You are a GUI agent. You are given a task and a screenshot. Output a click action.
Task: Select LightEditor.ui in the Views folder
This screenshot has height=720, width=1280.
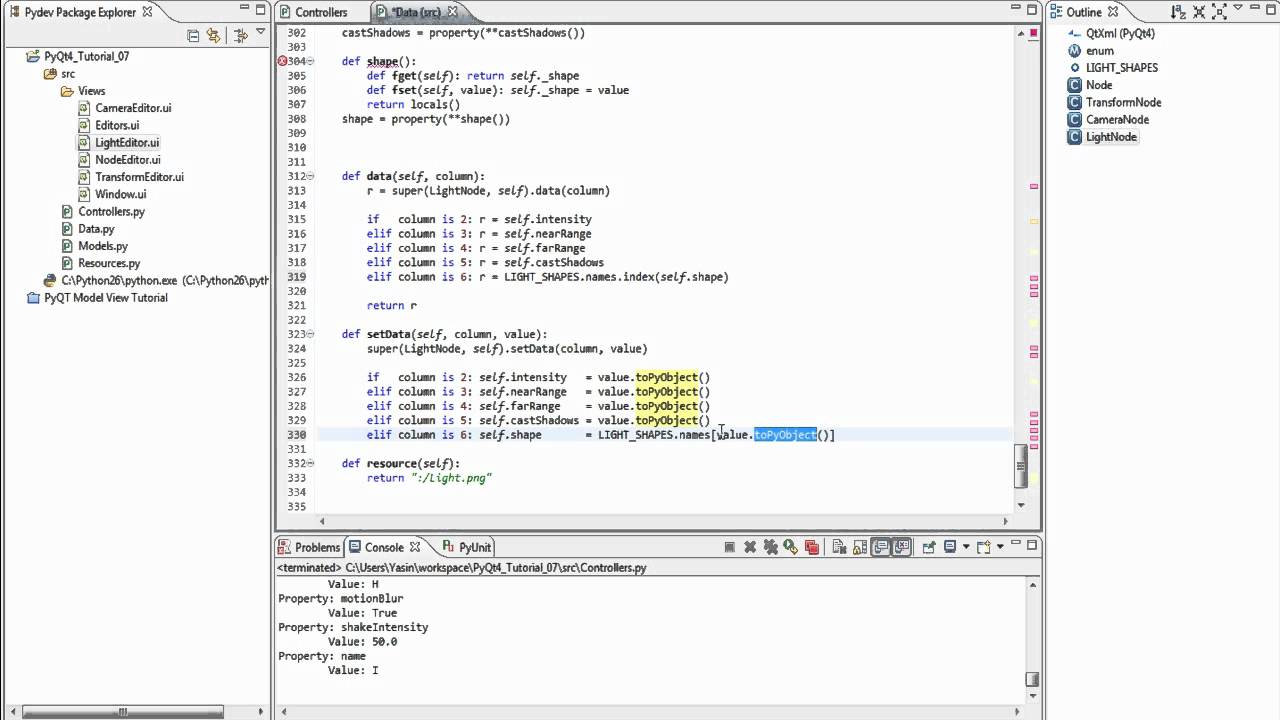pyautogui.click(x=127, y=143)
